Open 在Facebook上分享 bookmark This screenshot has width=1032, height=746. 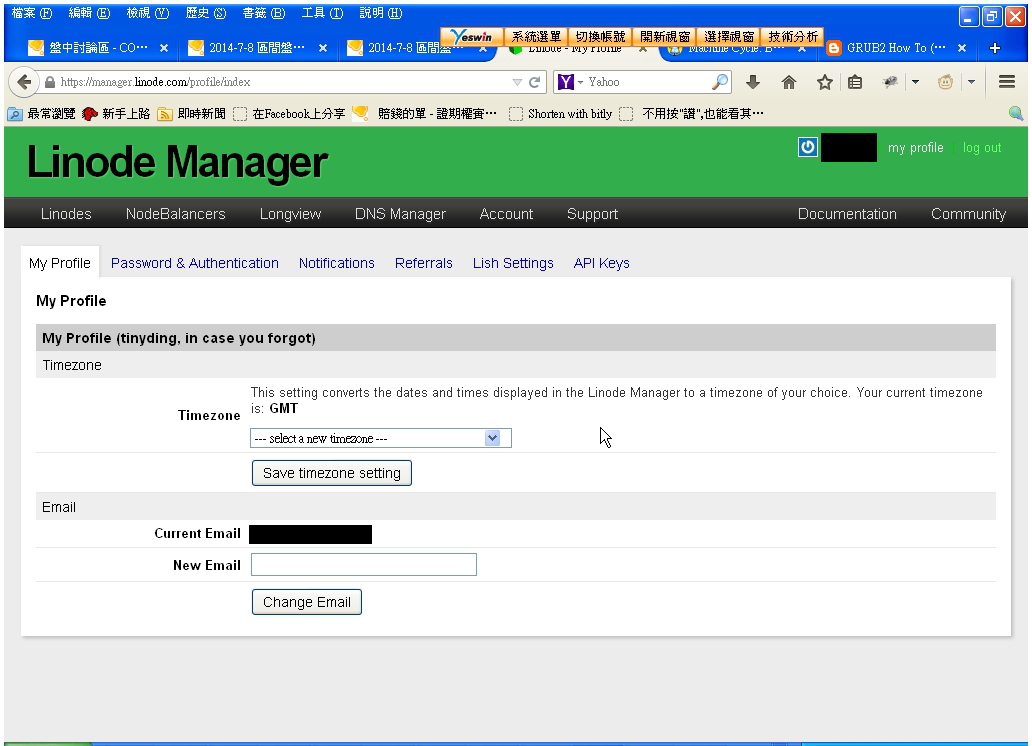tap(290, 114)
